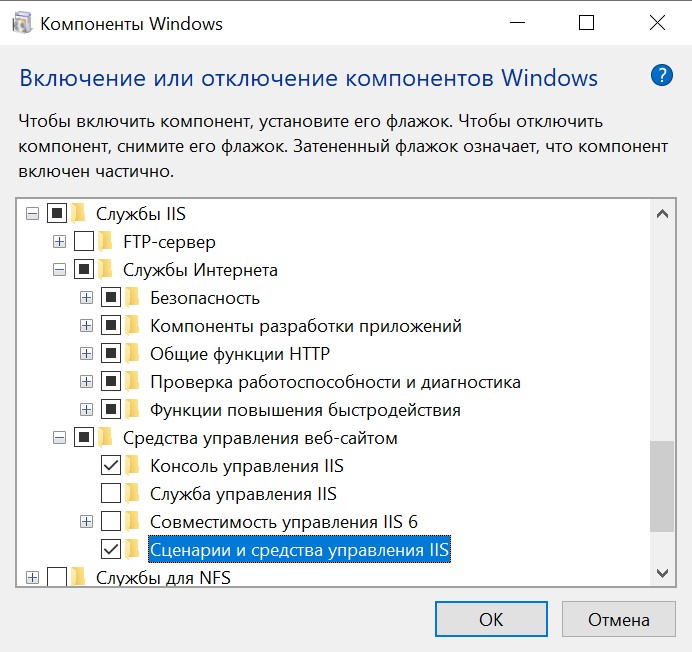Uncheck Сценарии и средства управления IIS

(111, 550)
